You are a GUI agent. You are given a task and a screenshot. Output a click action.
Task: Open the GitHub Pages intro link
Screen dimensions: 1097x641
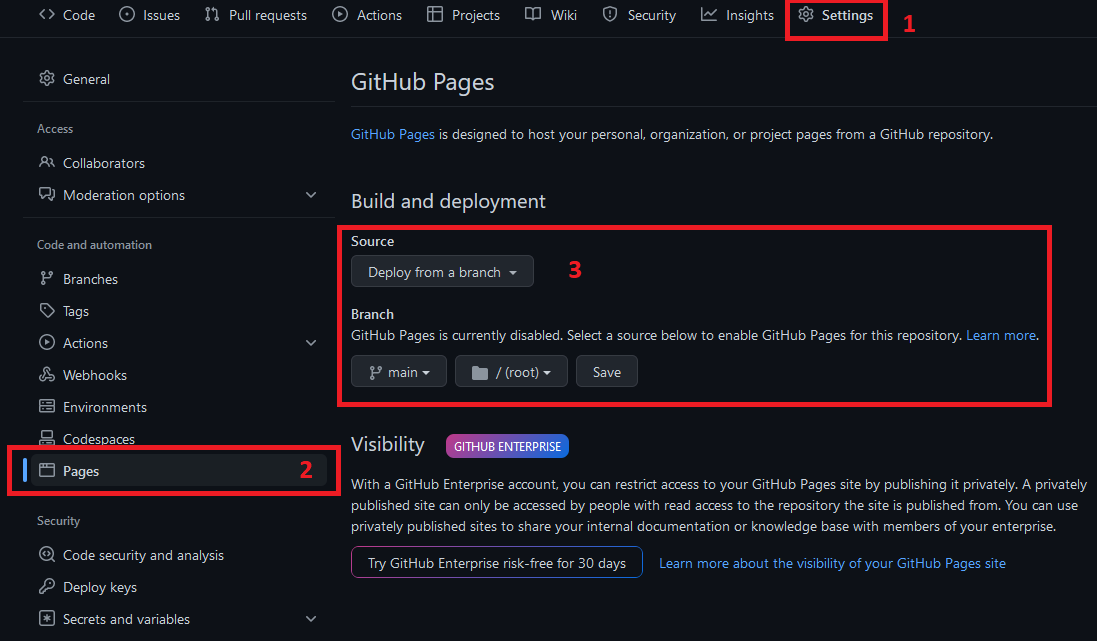tap(392, 134)
